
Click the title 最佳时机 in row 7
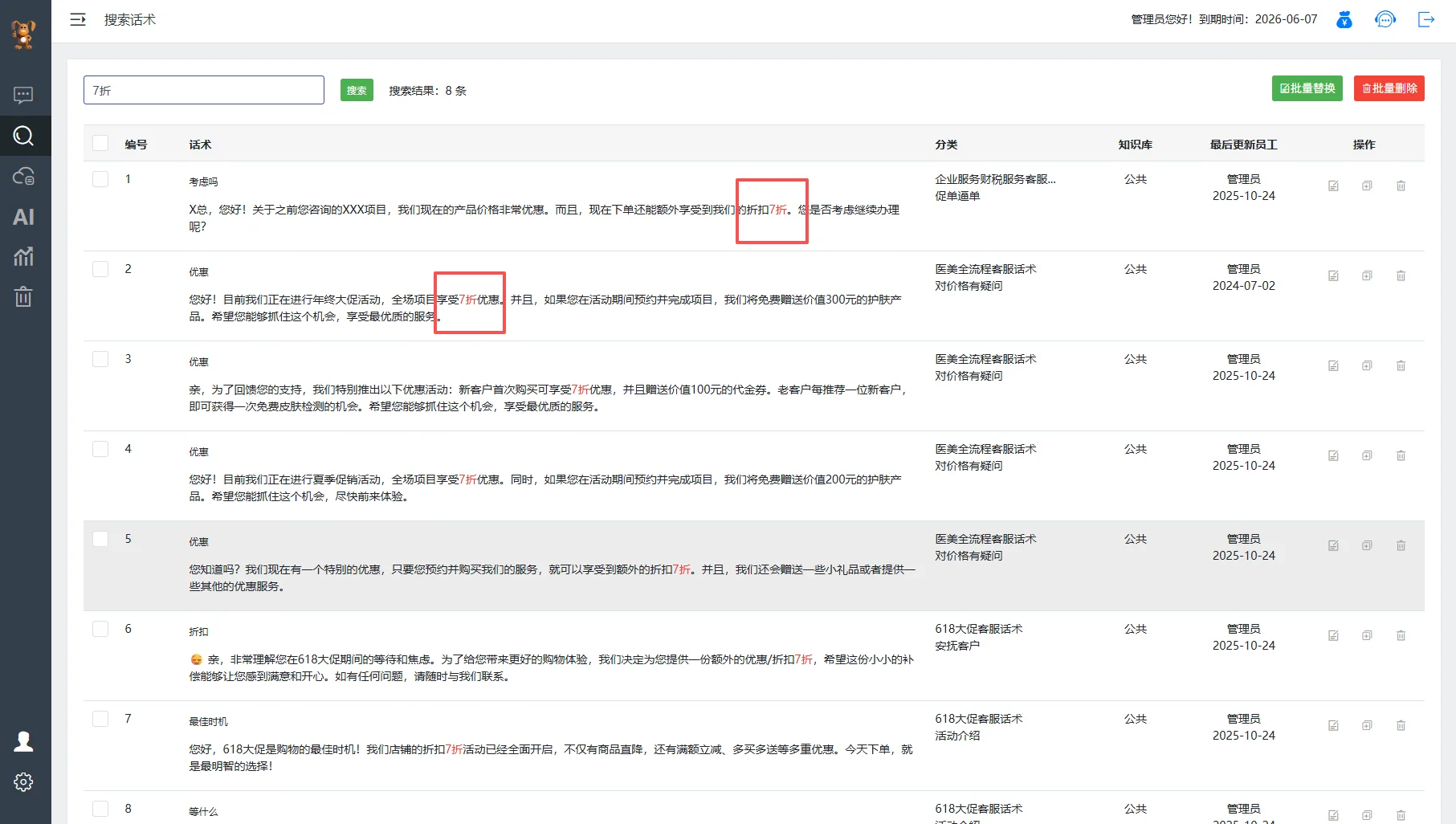click(x=208, y=722)
